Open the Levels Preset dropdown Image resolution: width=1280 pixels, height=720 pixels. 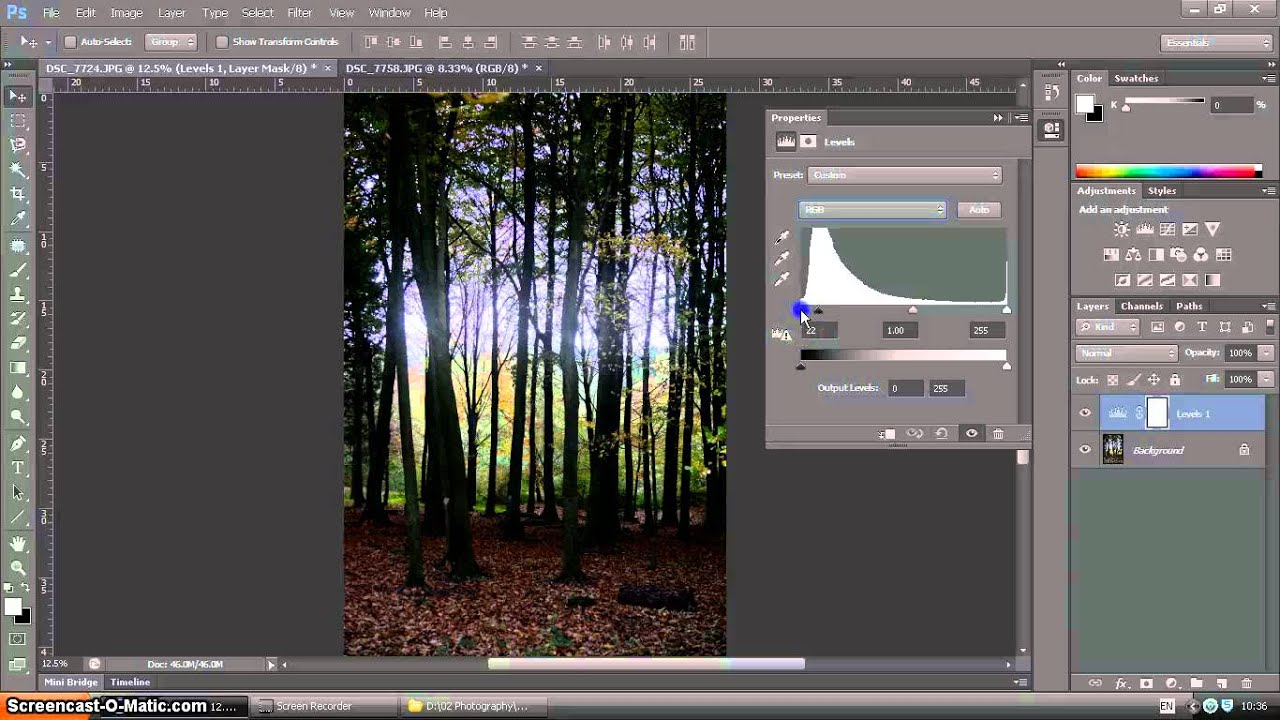pos(904,175)
